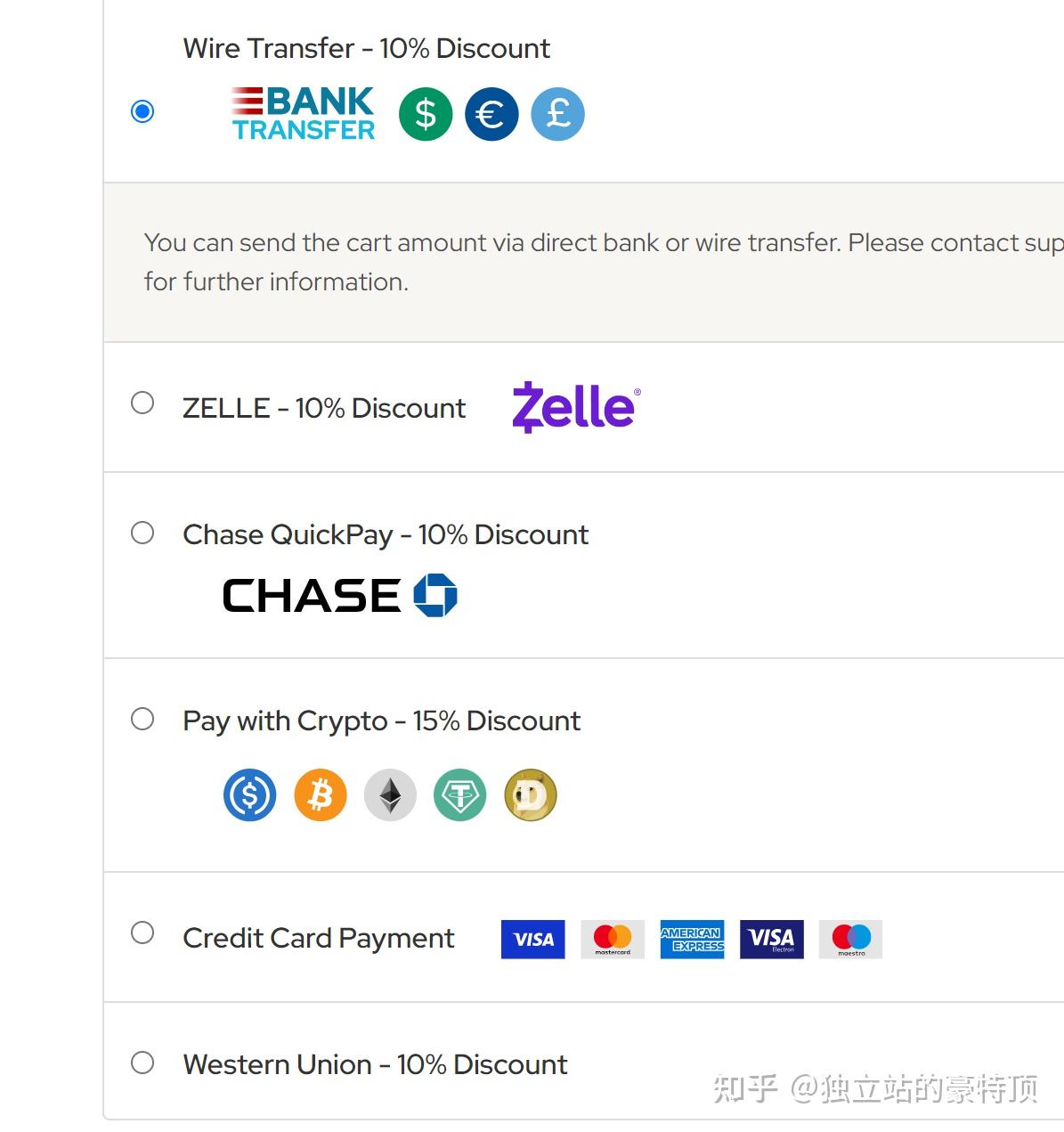The image size is (1064, 1132).
Task: Choose the Credit Card Payment option
Action: (142, 932)
